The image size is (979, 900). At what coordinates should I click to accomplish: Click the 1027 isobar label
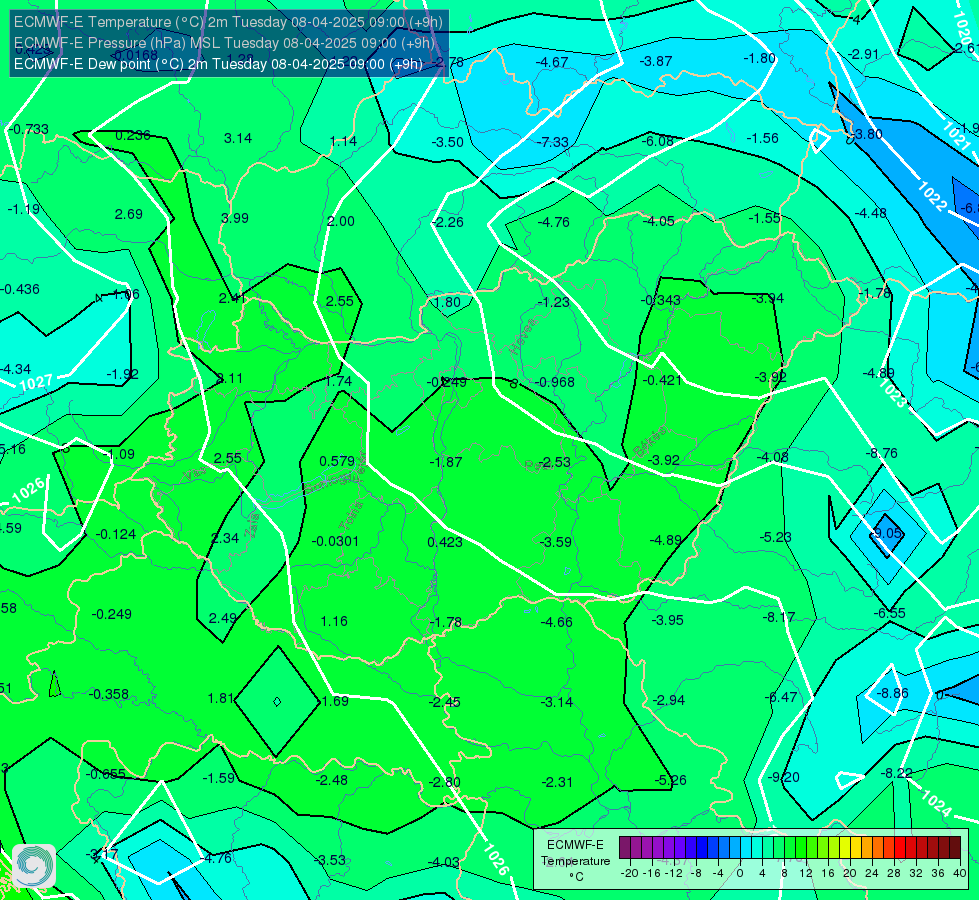click(x=36, y=382)
